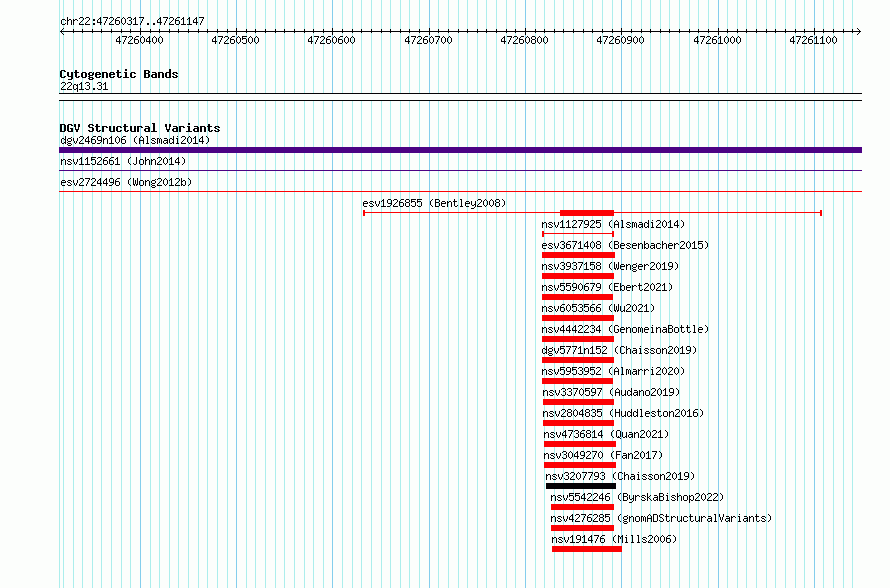This screenshot has height=588, width=890.
Task: Click ruler position 47260800
Action: 524,40
